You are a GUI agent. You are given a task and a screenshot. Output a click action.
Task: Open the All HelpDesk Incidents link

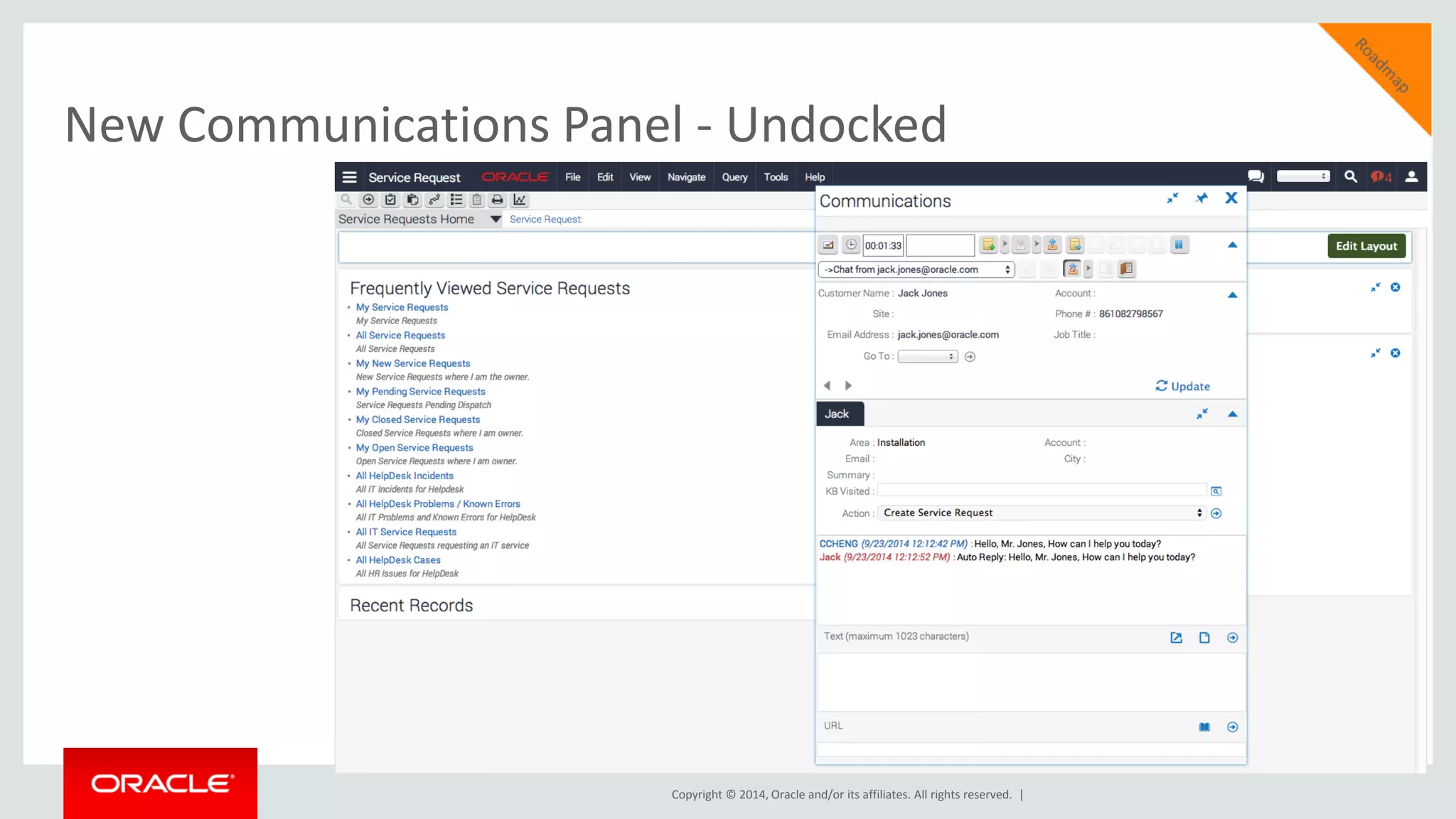point(405,476)
